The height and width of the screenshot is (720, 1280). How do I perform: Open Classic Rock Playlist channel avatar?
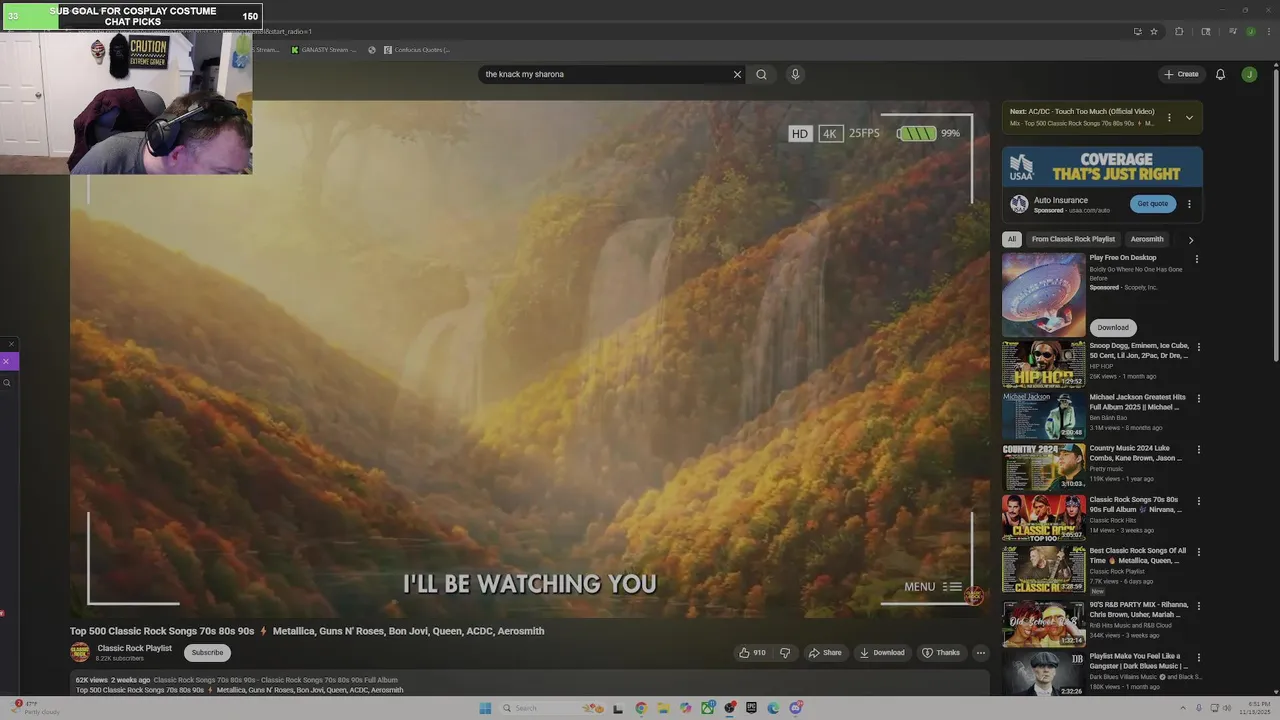click(80, 652)
